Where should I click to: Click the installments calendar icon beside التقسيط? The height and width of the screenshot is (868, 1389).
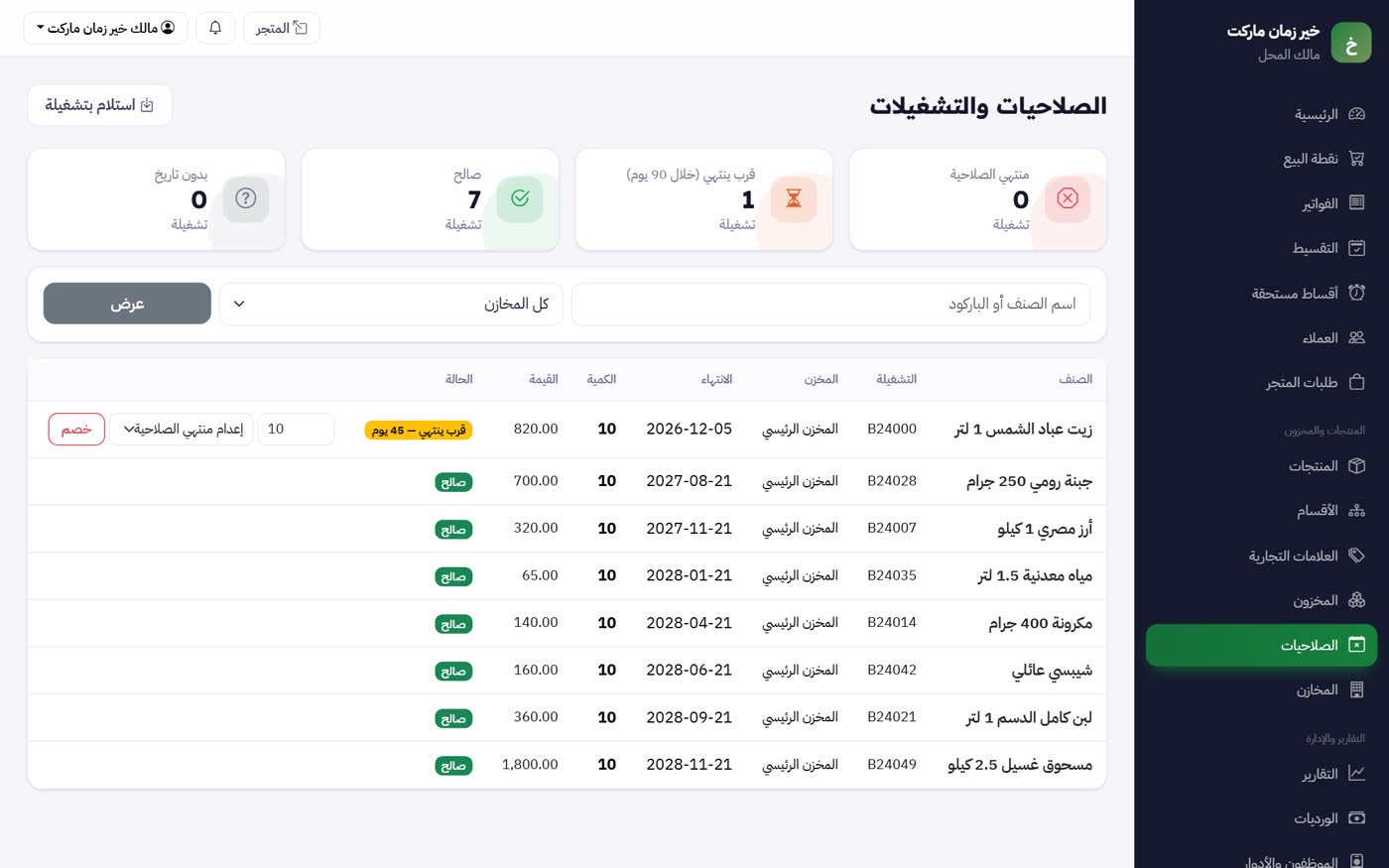pos(1356,248)
